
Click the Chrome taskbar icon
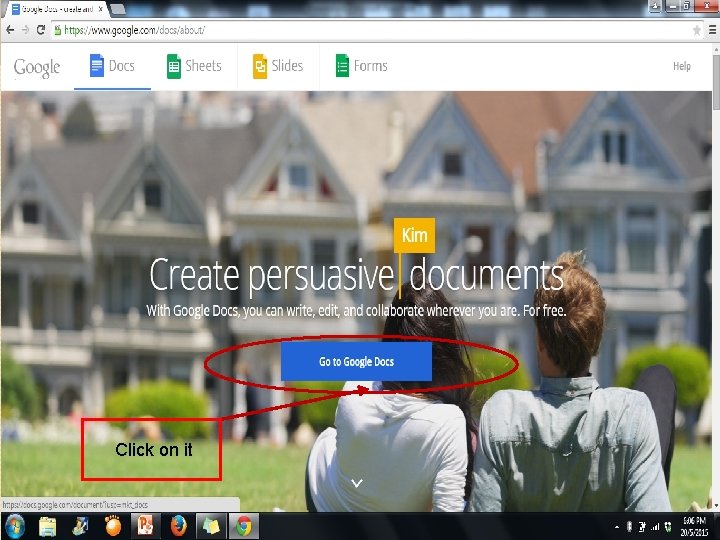244,526
